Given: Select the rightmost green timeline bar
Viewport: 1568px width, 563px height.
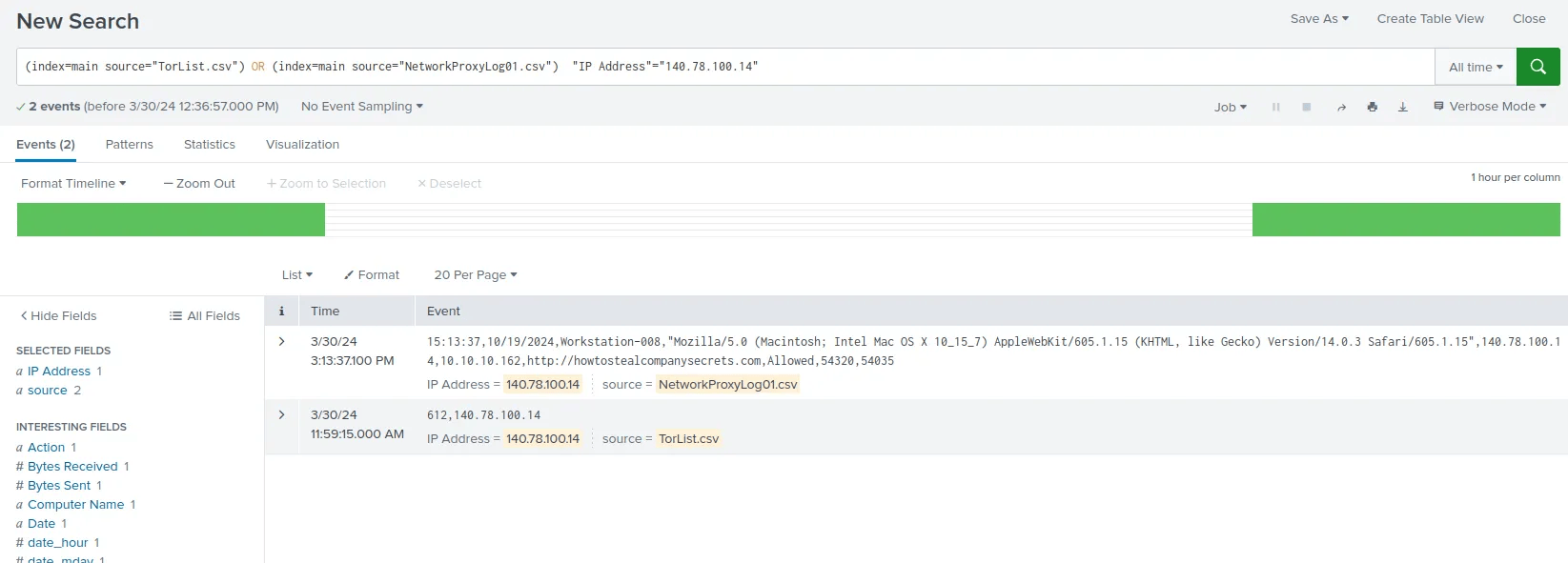Looking at the screenshot, I should click(x=1405, y=219).
